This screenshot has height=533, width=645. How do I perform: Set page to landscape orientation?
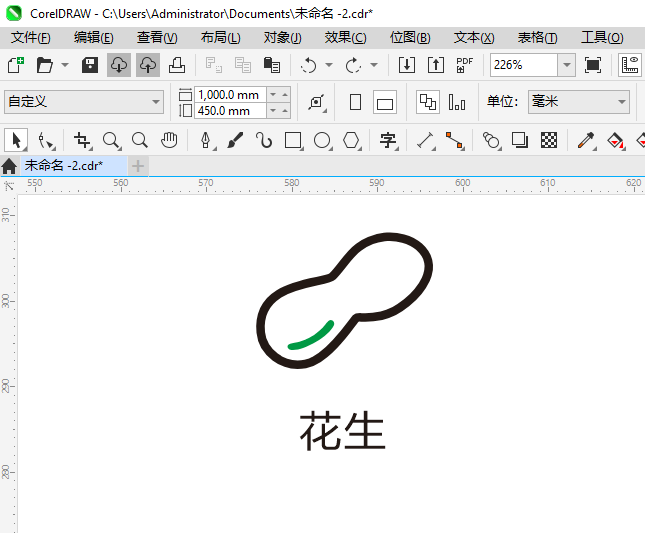click(385, 102)
